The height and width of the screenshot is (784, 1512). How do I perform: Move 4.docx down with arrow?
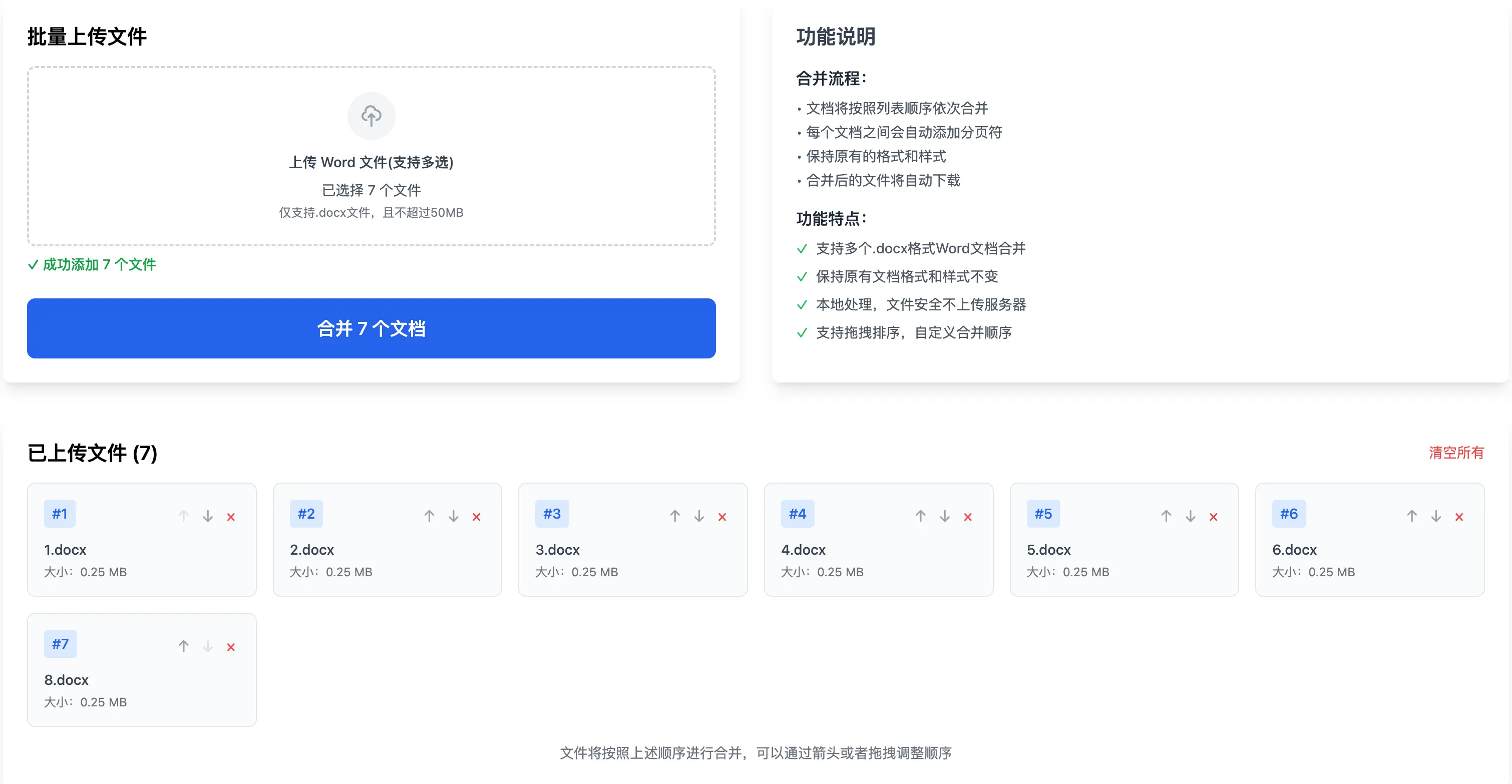(x=945, y=516)
